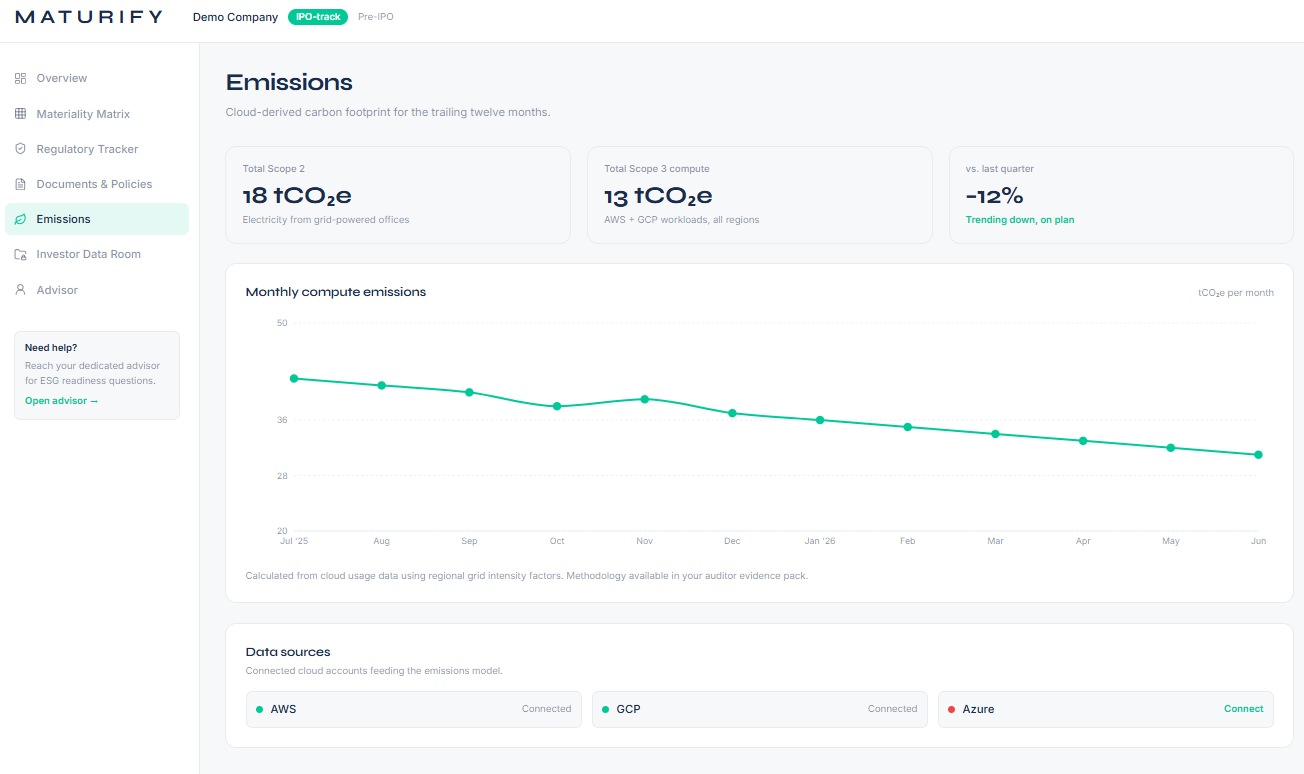
Task: Click the y-axis value 28
Action: (282, 476)
